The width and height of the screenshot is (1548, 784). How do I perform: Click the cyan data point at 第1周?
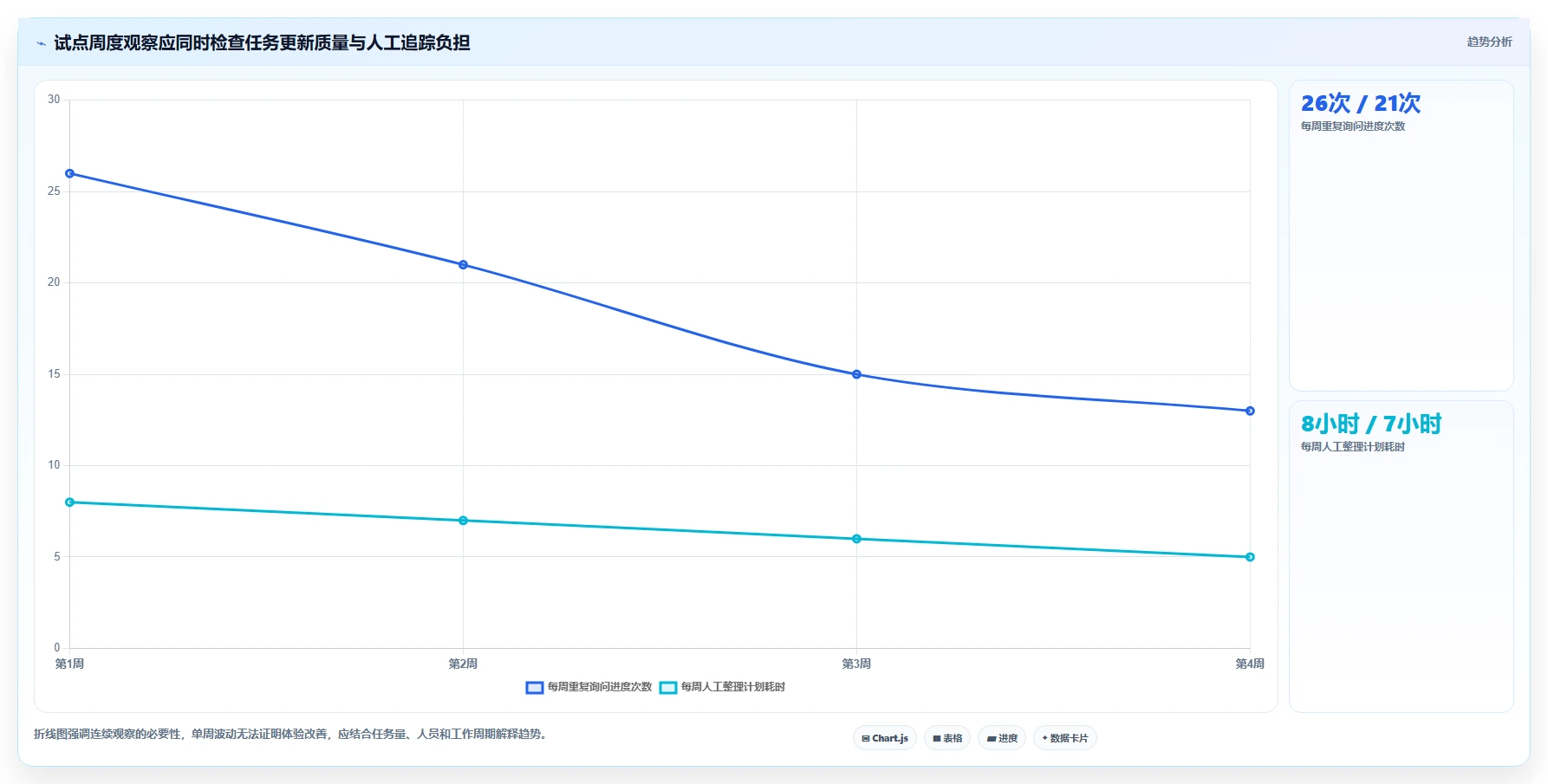coord(70,502)
